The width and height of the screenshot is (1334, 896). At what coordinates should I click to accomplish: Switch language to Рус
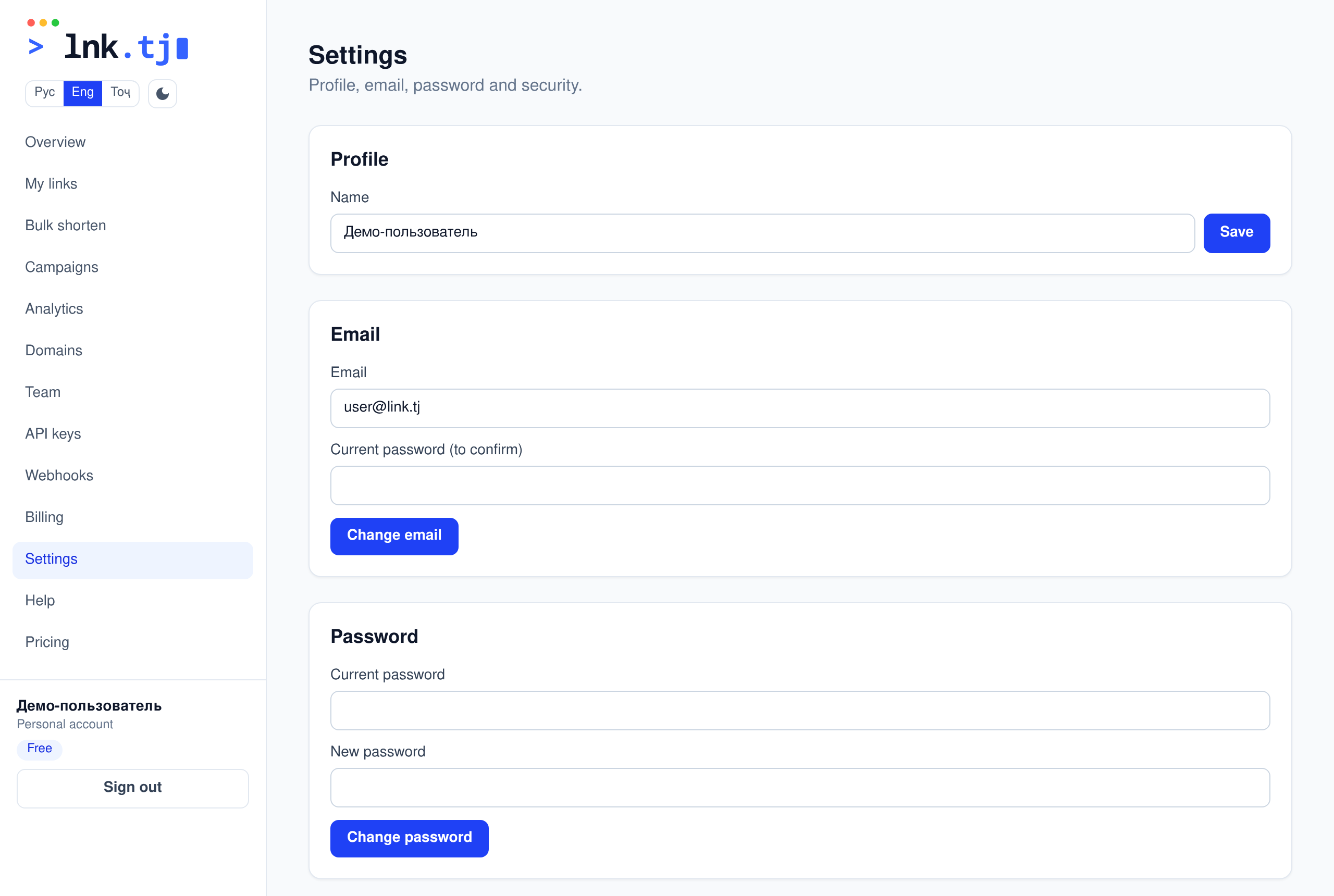click(45, 93)
